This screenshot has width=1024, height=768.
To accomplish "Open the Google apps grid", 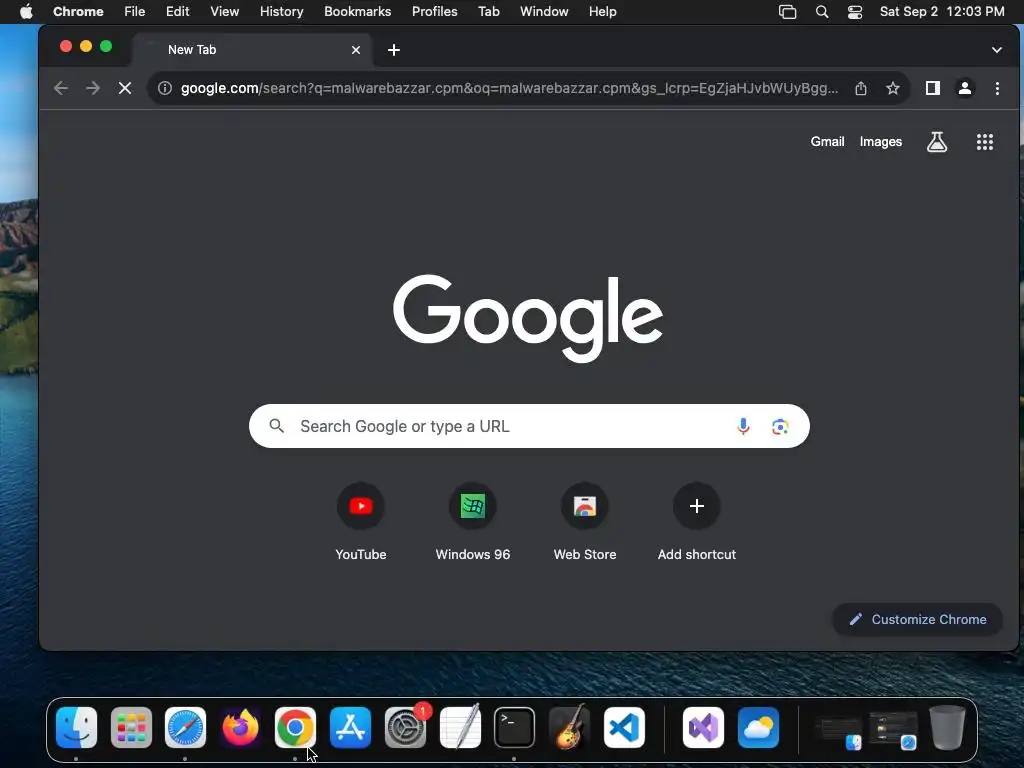I will (985, 142).
